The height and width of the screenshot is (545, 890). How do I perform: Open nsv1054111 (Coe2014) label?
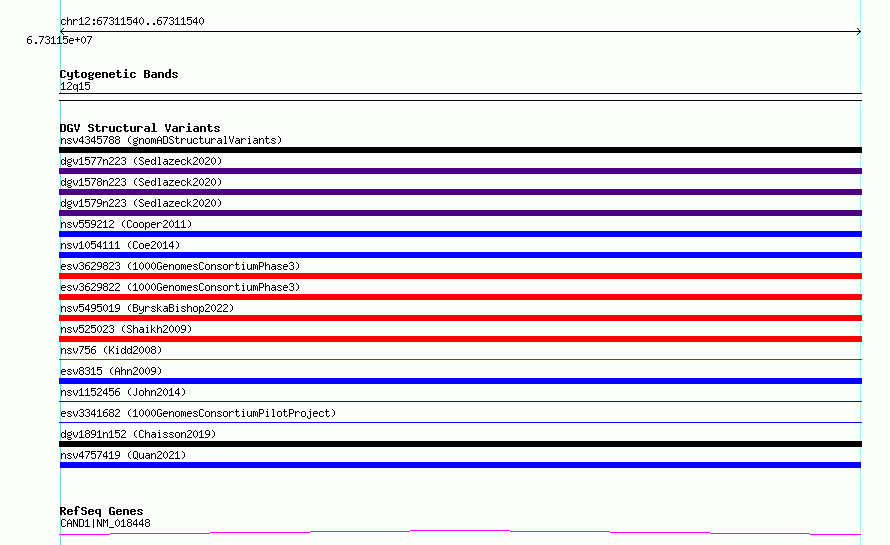point(120,245)
